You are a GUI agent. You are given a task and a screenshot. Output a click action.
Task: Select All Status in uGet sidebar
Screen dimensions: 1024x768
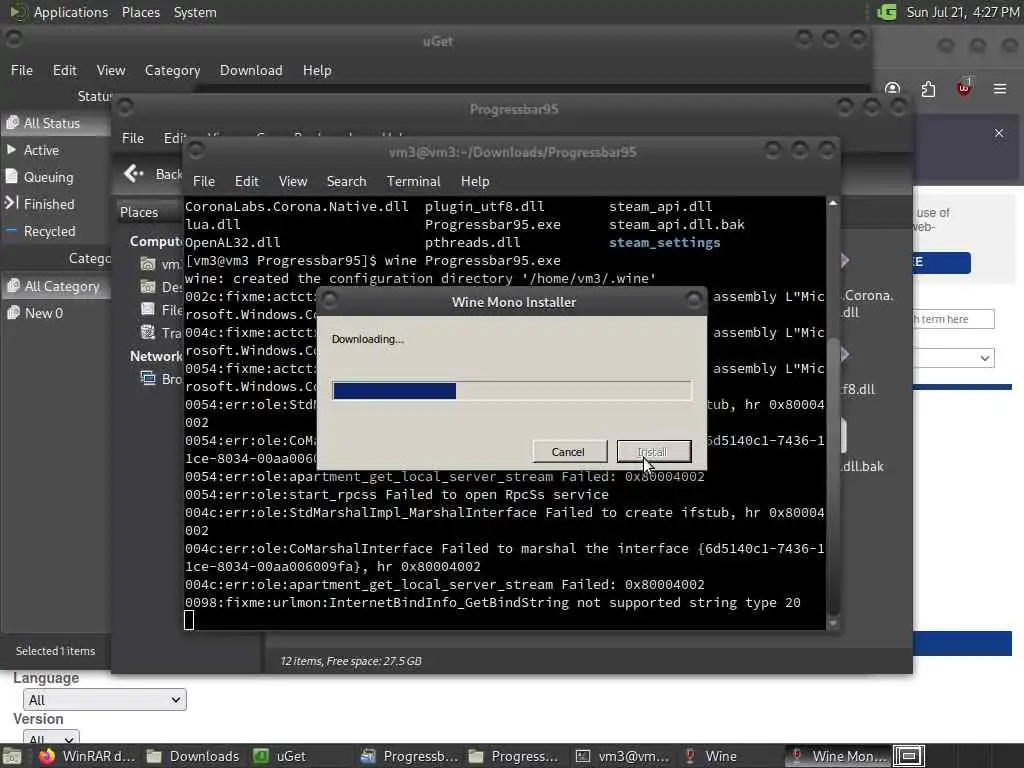[x=56, y=123]
